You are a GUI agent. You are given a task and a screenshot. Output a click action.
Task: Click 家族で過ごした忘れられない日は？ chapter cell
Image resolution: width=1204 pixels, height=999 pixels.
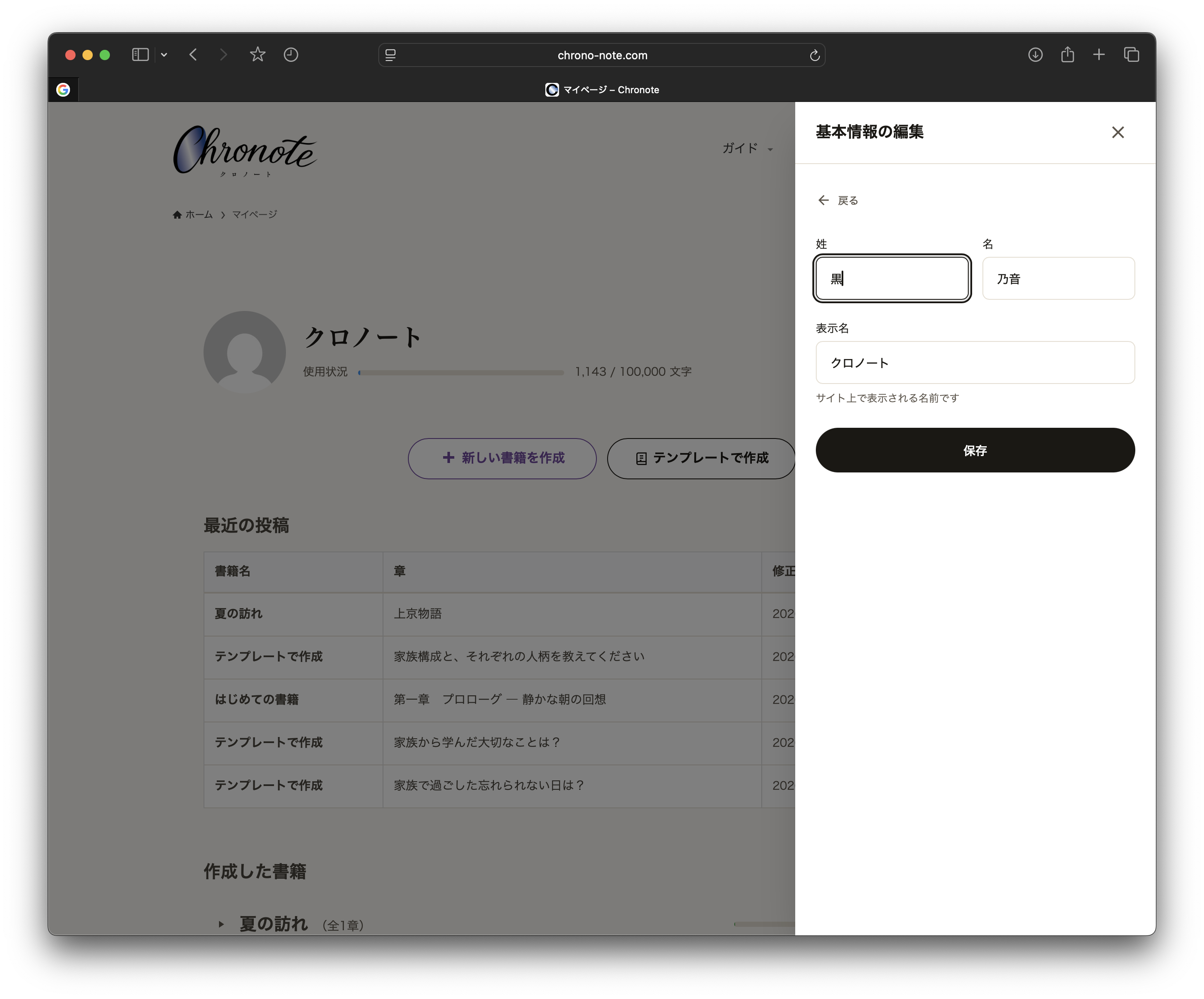point(572,786)
